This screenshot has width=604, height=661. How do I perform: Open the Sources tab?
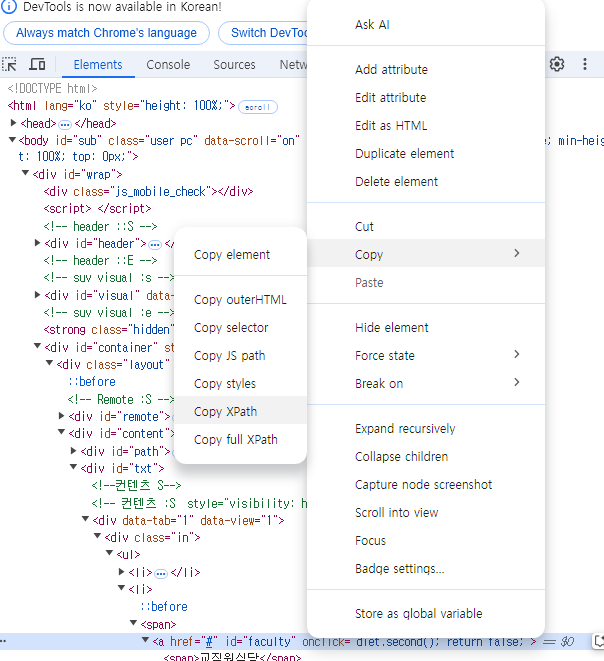pyautogui.click(x=234, y=64)
